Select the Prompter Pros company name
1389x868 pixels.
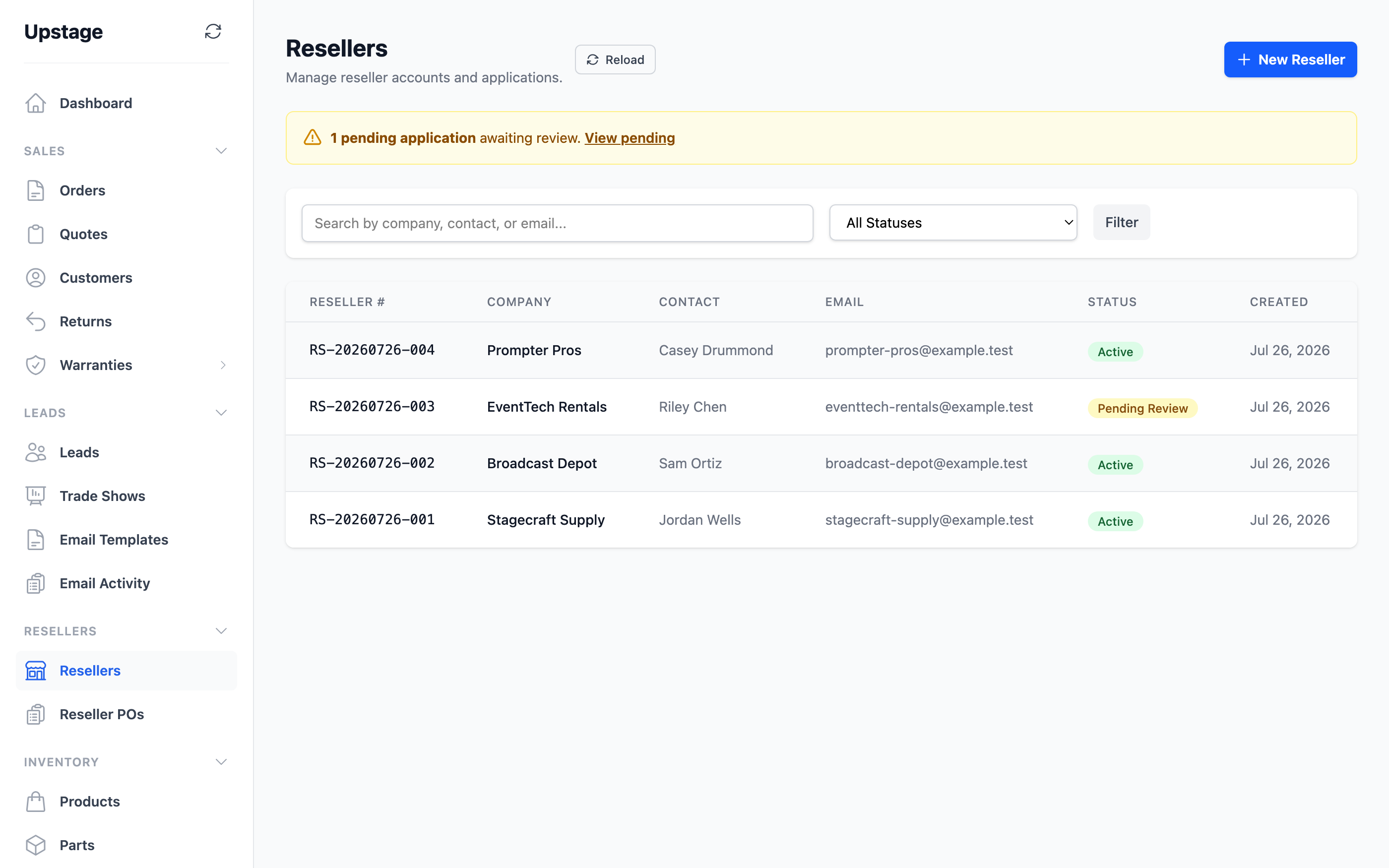(x=534, y=350)
